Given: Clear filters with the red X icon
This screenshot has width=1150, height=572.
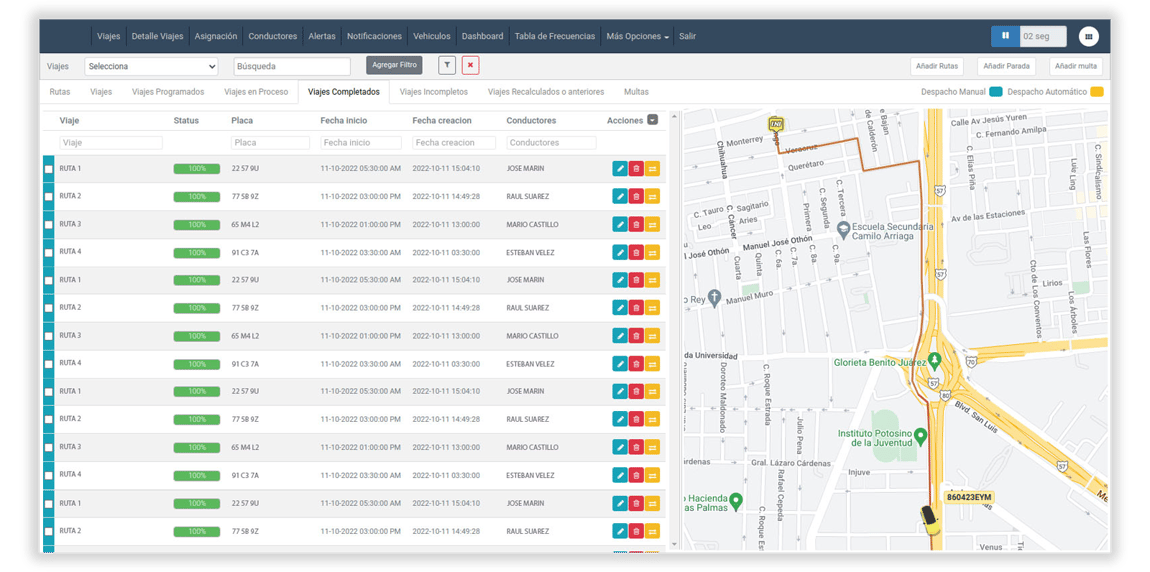Looking at the screenshot, I should click(x=470, y=65).
